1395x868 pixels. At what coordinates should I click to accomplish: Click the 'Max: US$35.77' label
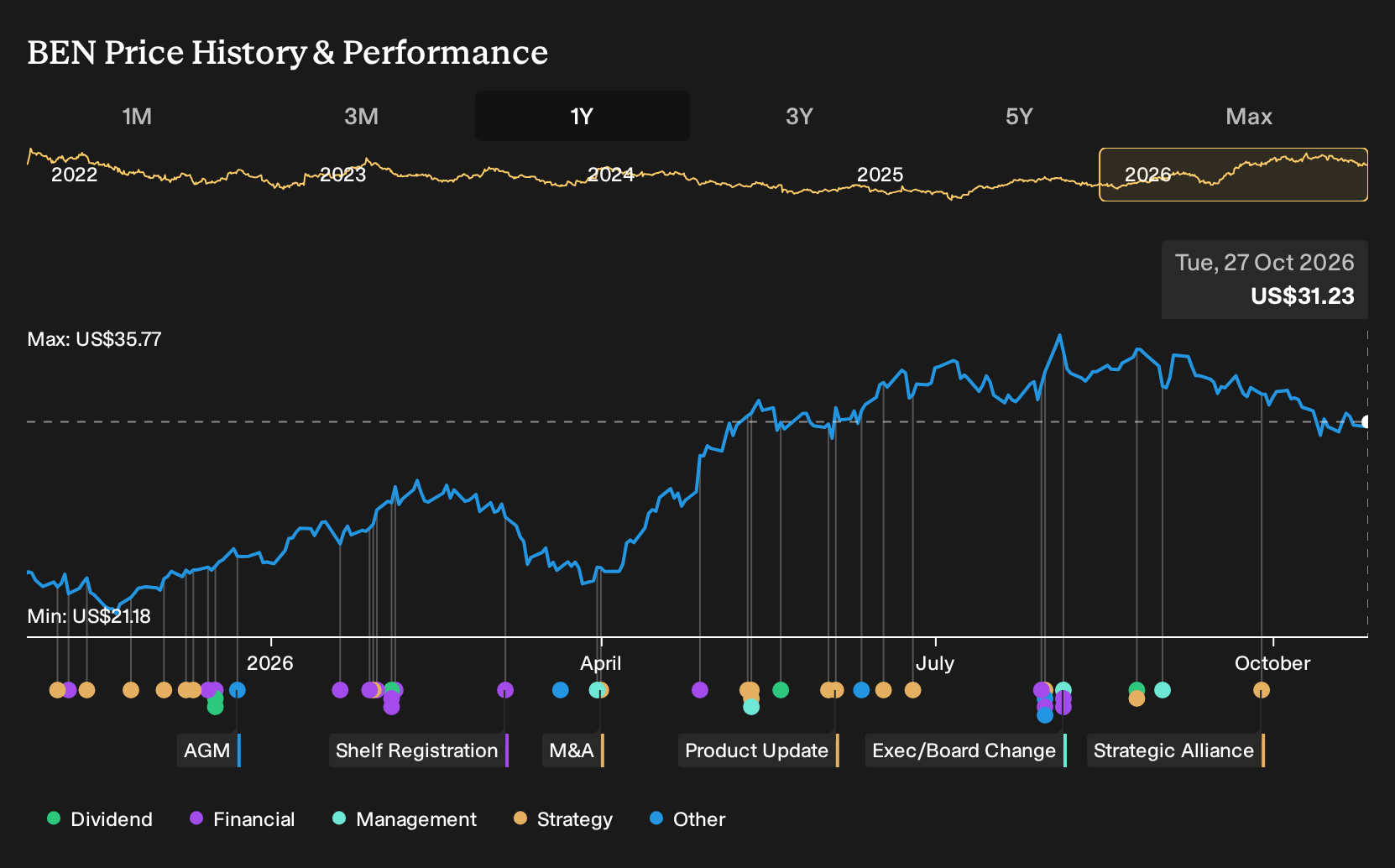pos(95,339)
